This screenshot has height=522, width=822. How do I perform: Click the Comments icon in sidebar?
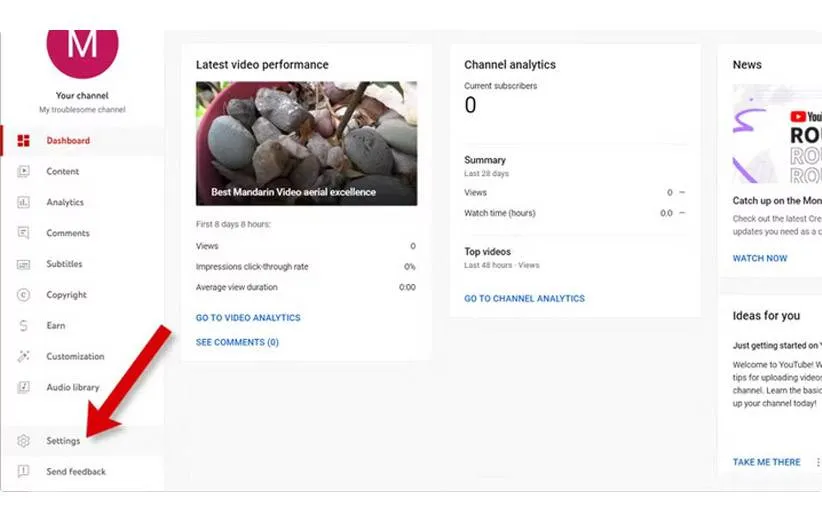(23, 234)
